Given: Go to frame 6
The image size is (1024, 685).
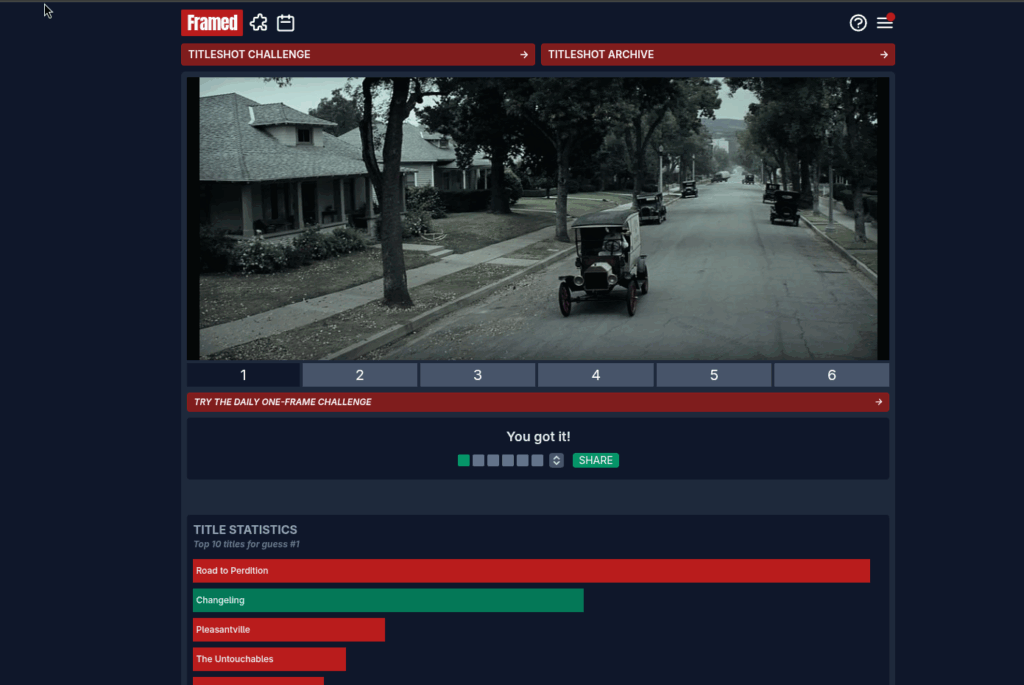Looking at the screenshot, I should [831, 375].
